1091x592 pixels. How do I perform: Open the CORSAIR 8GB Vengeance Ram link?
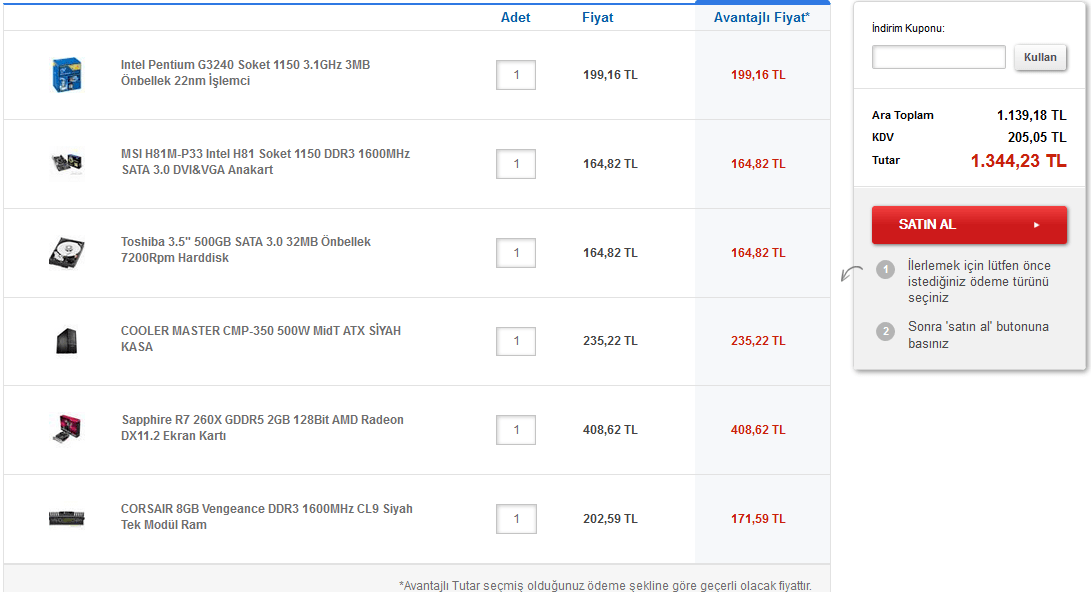tap(266, 517)
